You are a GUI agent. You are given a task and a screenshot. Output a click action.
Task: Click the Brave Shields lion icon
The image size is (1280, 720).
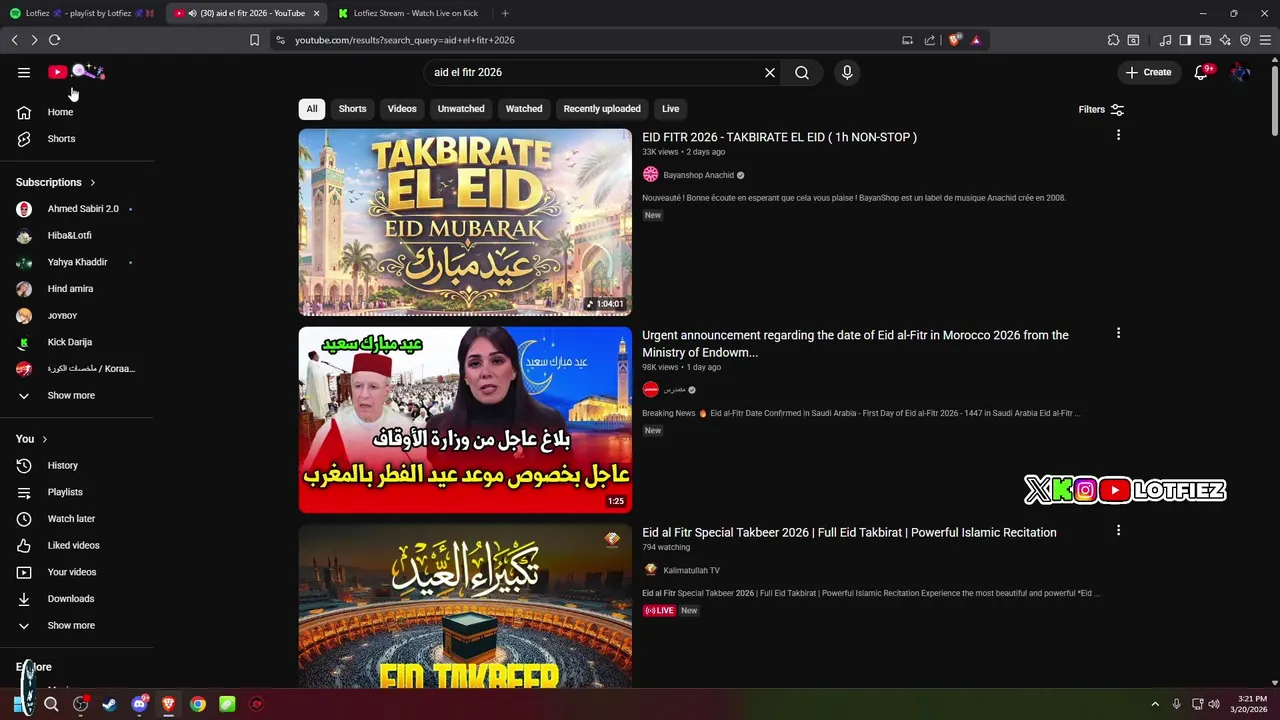(x=955, y=40)
